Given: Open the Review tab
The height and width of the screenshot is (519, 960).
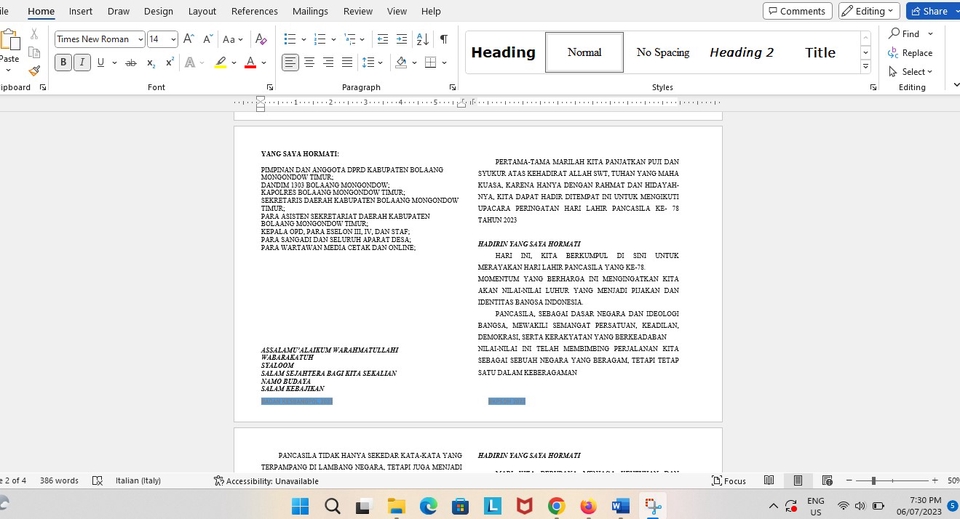Looking at the screenshot, I should [x=358, y=11].
